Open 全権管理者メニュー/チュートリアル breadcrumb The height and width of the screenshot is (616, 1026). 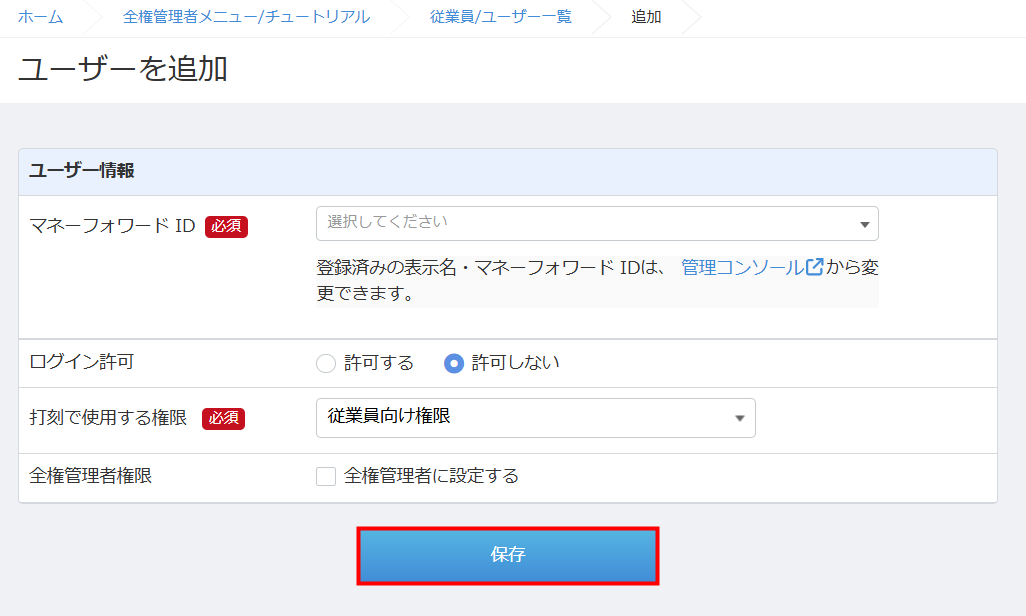(x=246, y=17)
